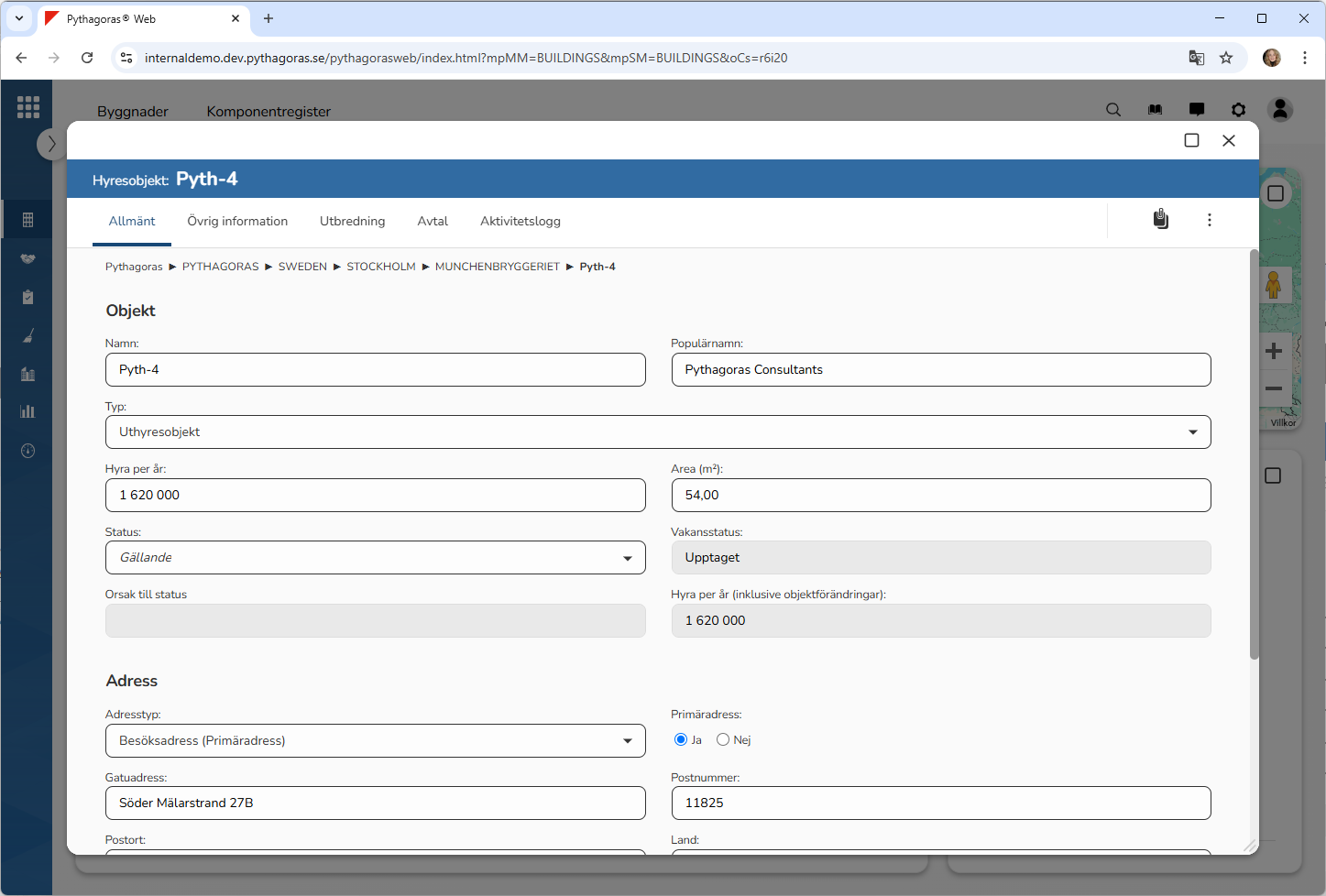Viewport: 1326px width, 896px height.
Task: Click the handshake icon in sidebar
Action: (27, 258)
